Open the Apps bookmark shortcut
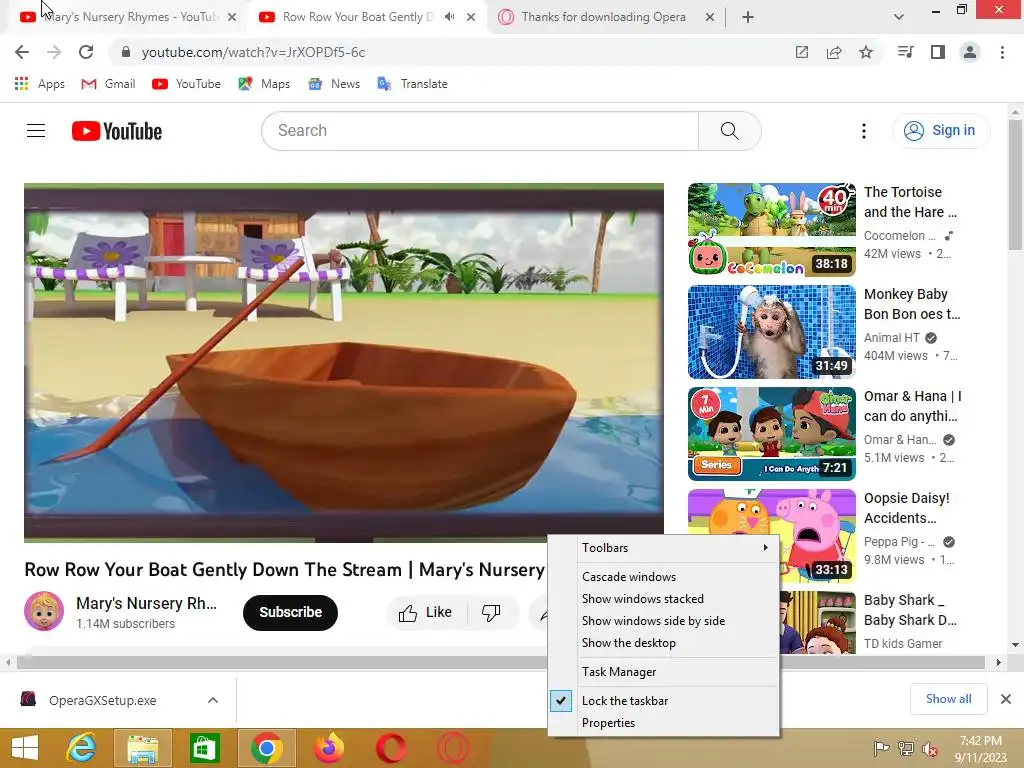Image resolution: width=1024 pixels, height=768 pixels. pyautogui.click(x=40, y=84)
